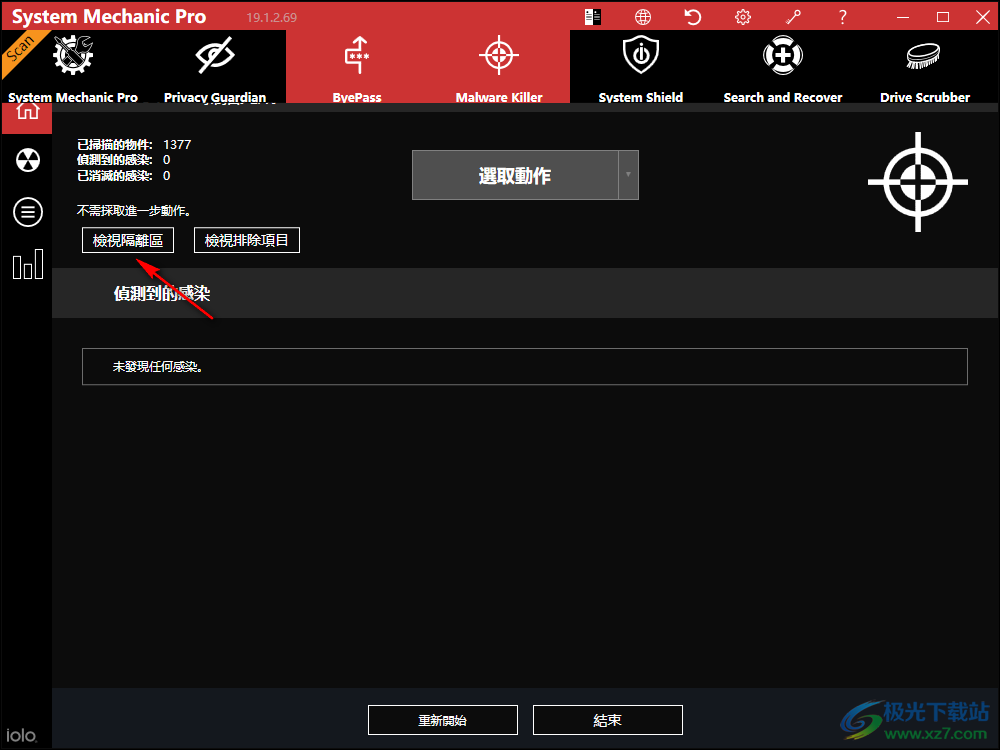Switch to the ByePass module
The image size is (1000, 750).
coord(357,66)
